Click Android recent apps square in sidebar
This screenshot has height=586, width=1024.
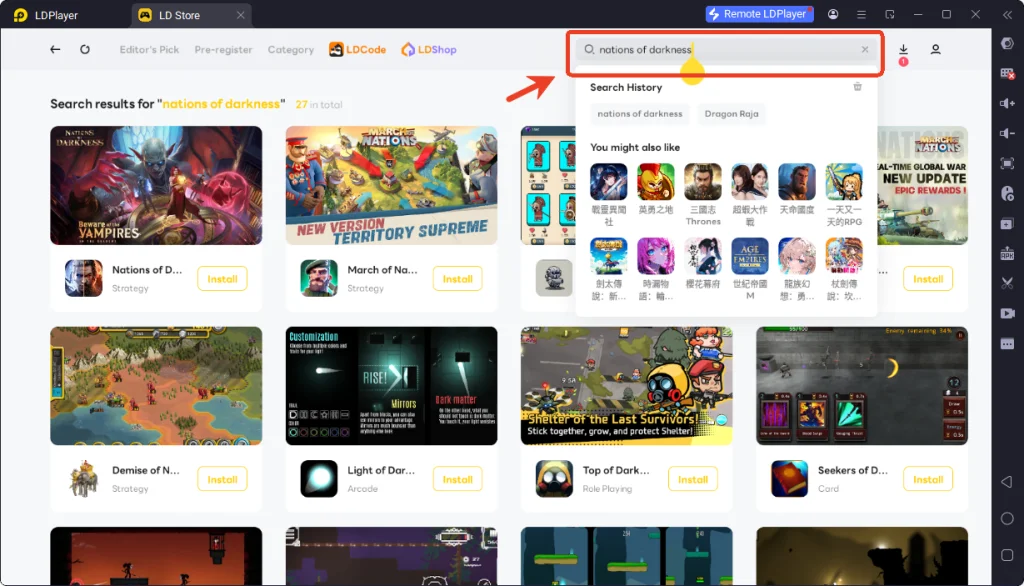tap(1007, 555)
